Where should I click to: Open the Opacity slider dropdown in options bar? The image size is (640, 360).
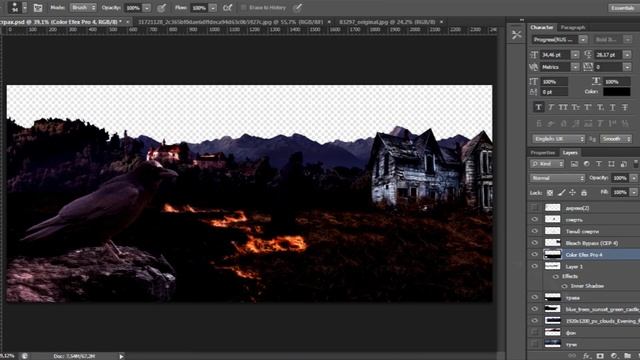tap(147, 8)
